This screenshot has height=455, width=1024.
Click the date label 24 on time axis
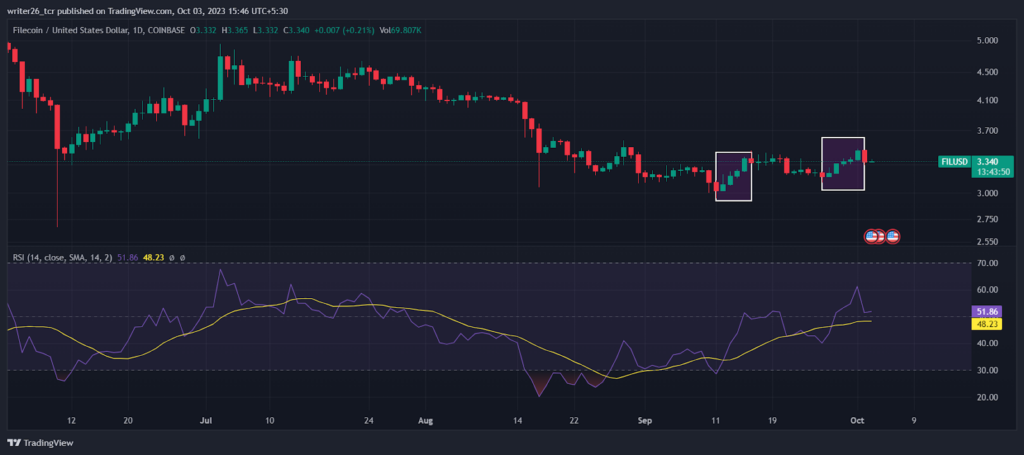point(369,420)
